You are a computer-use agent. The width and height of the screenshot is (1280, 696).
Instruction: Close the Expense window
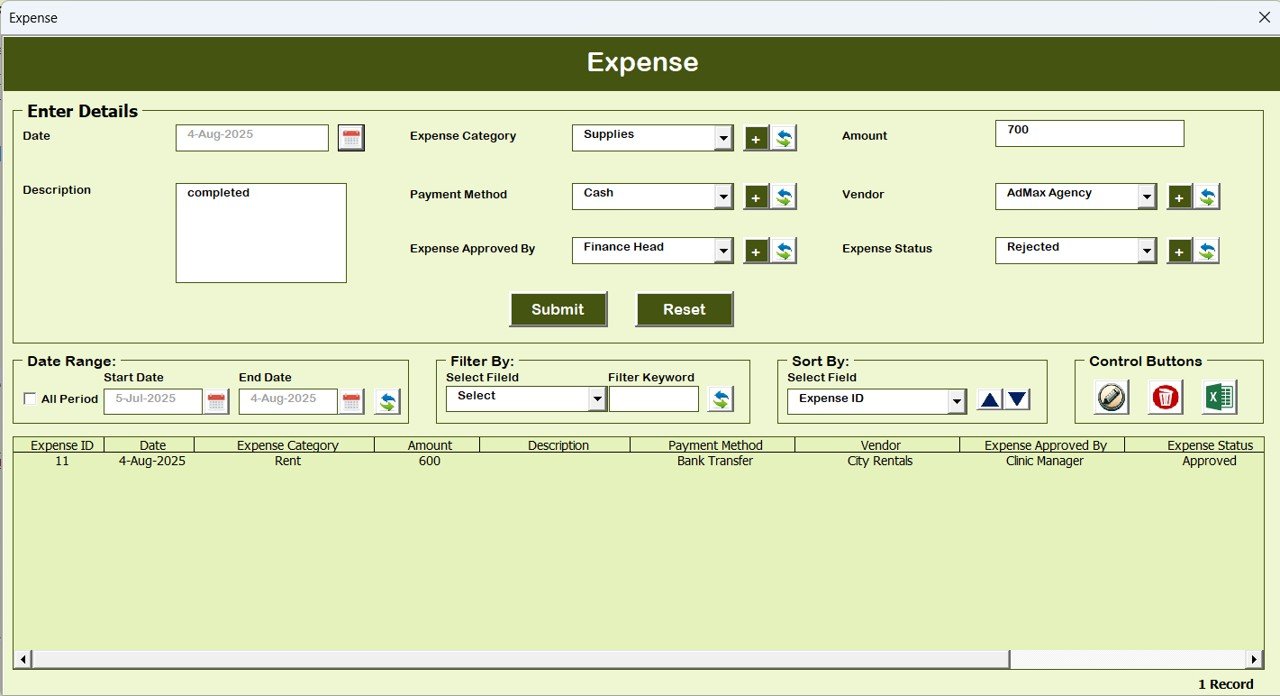1264,17
